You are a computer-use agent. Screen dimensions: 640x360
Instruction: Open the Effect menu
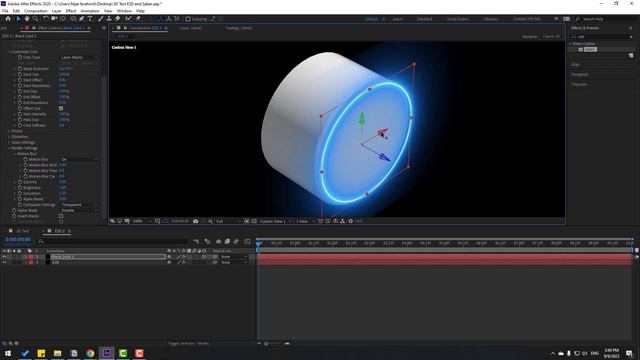(x=71, y=11)
